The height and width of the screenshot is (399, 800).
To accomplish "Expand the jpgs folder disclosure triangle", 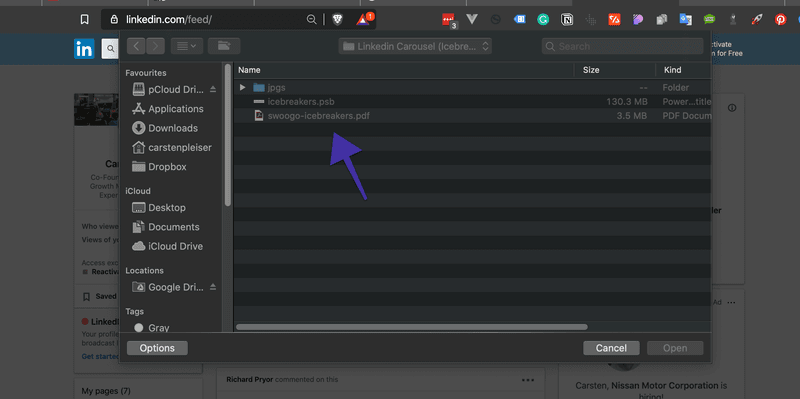I will [243, 87].
